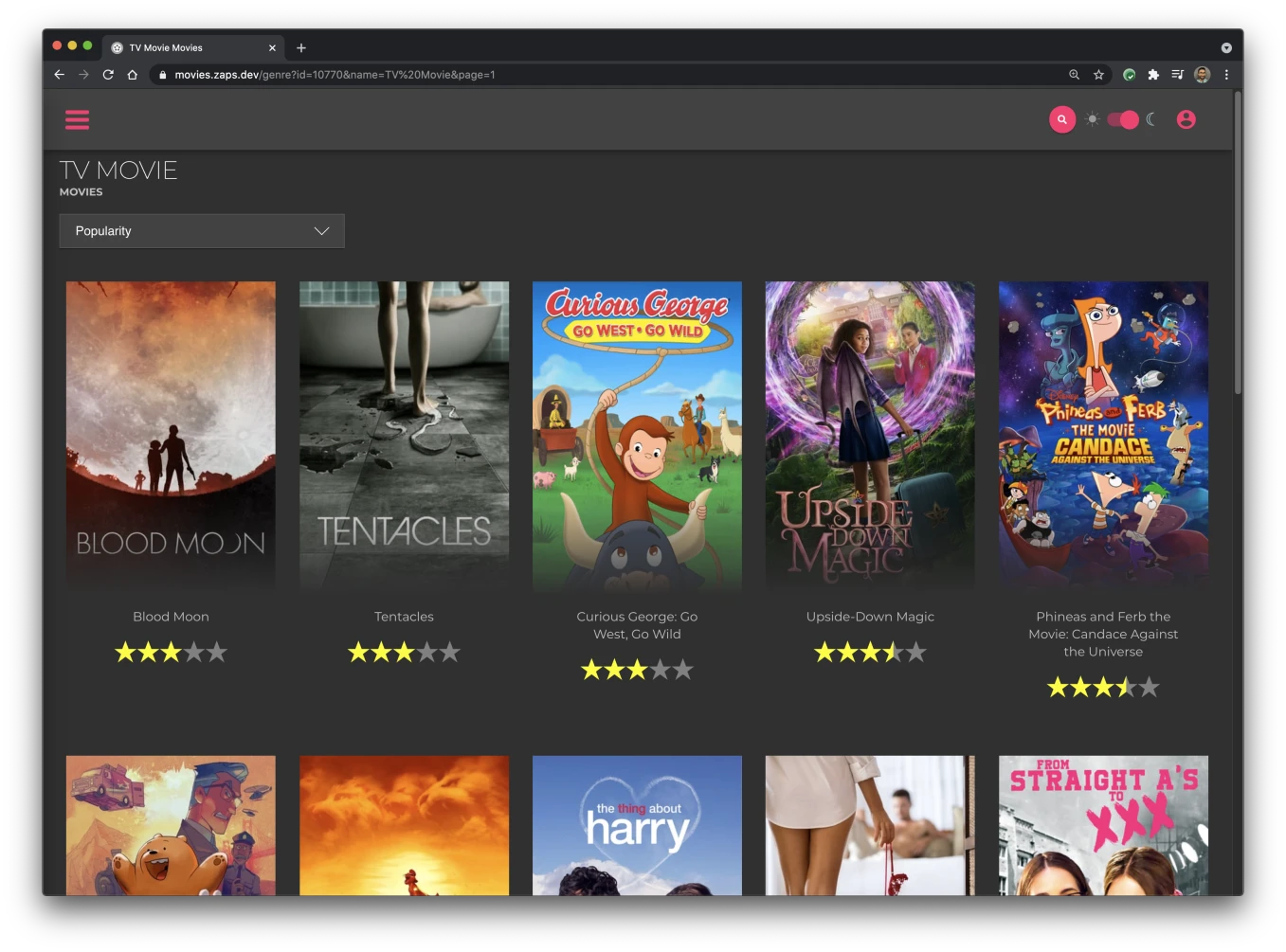Open Phineas and Ferb movie poster
This screenshot has width=1286, height=952.
coord(1103,437)
